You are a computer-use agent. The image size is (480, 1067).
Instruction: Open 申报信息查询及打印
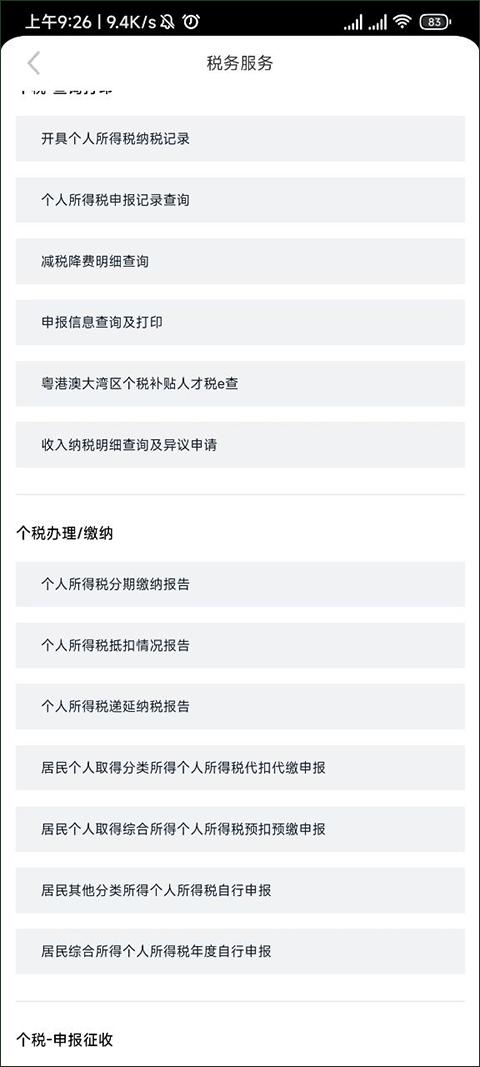click(240, 323)
